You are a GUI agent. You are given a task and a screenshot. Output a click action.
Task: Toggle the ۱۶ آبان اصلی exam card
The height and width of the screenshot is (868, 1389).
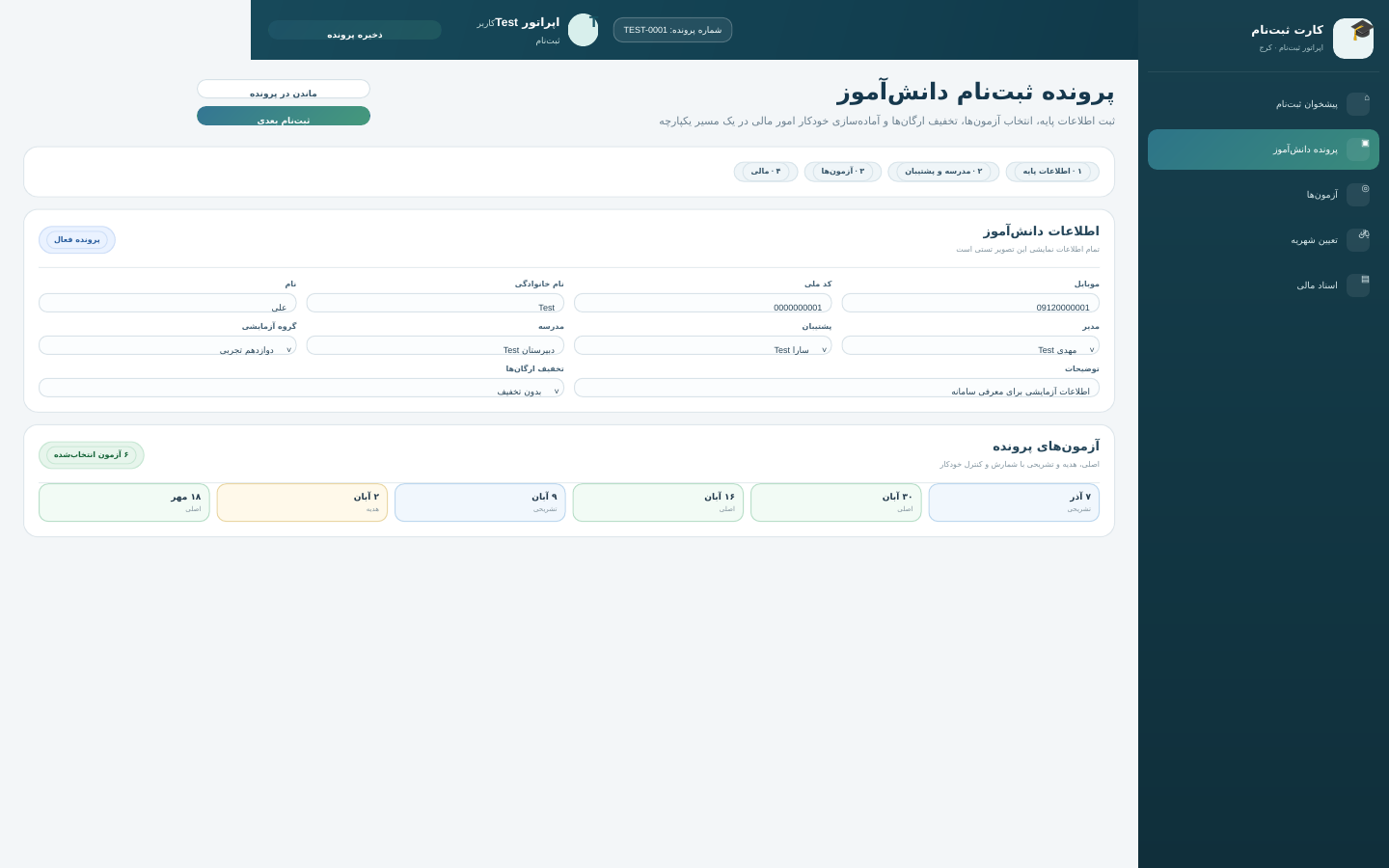(x=658, y=502)
